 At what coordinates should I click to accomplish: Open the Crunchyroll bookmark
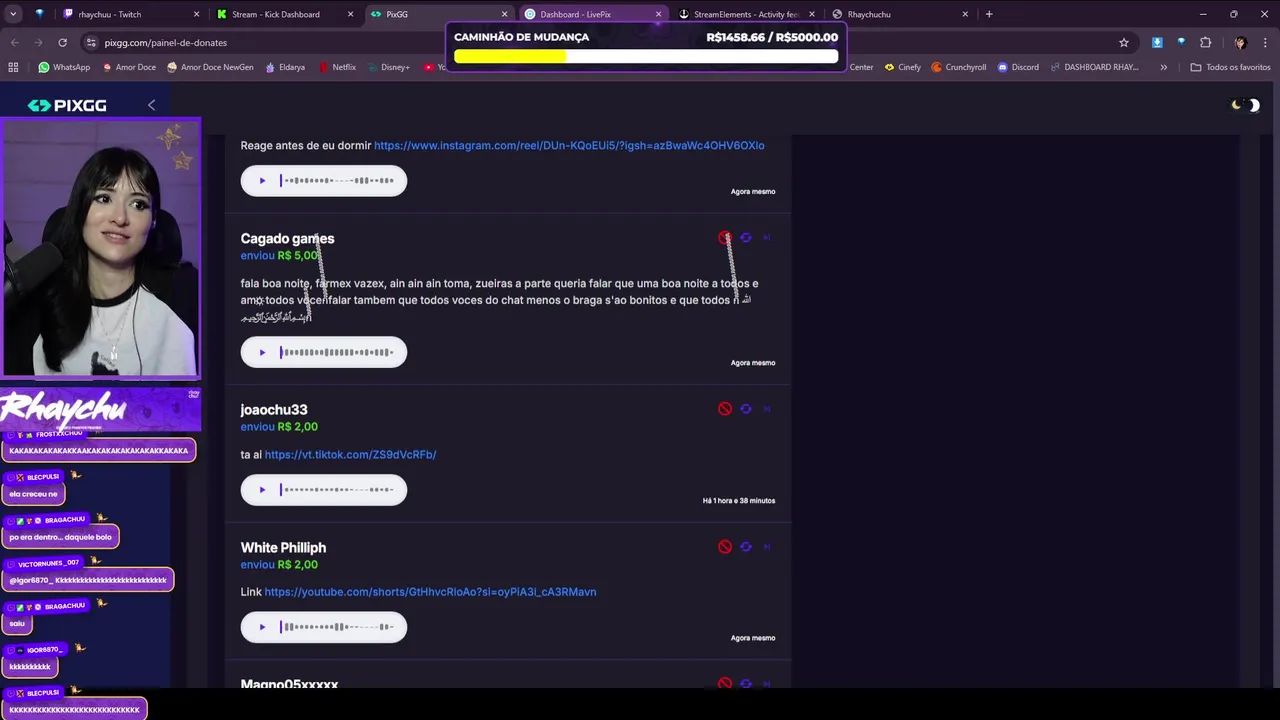pyautogui.click(x=958, y=67)
